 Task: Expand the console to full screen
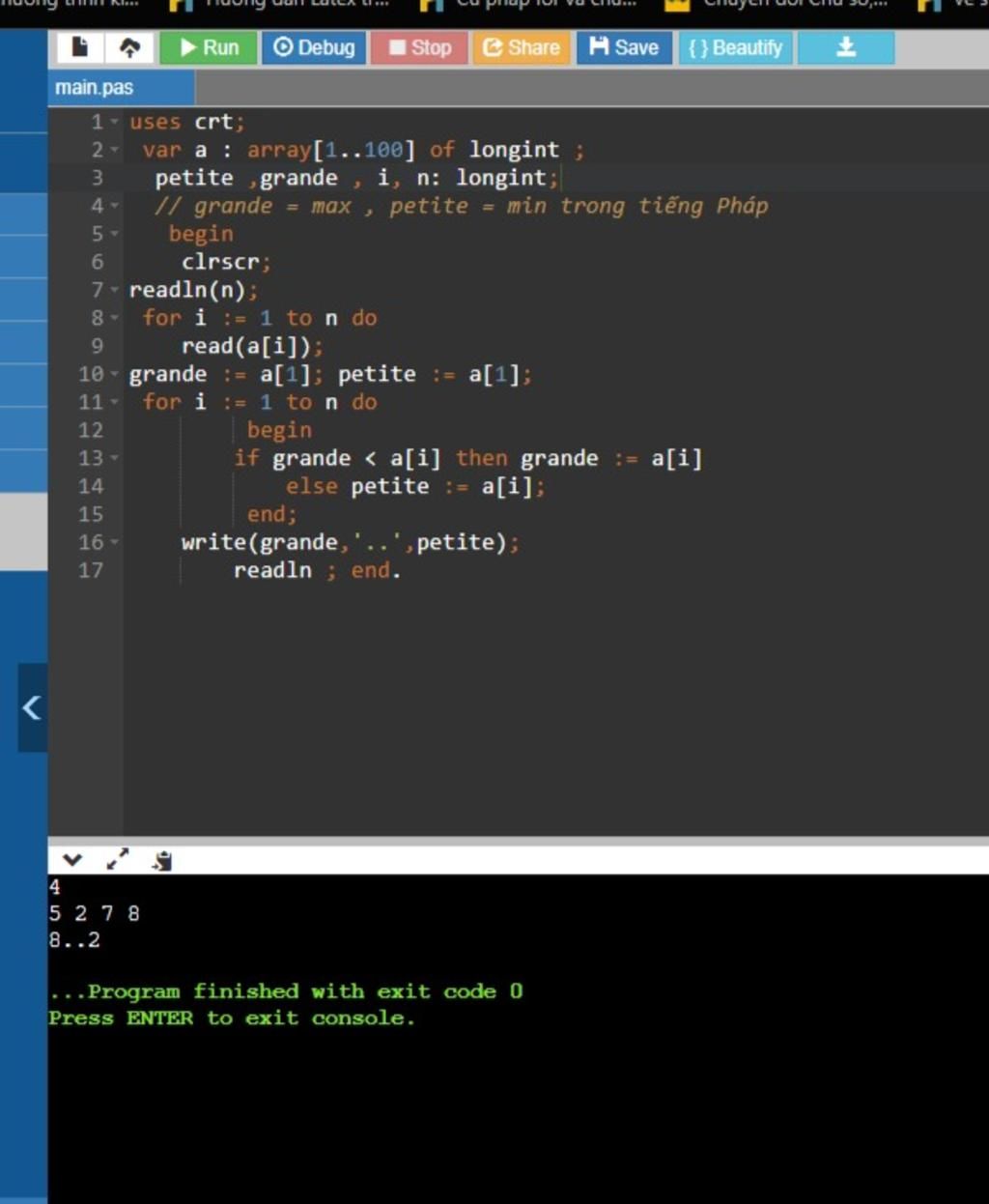pyautogui.click(x=118, y=860)
